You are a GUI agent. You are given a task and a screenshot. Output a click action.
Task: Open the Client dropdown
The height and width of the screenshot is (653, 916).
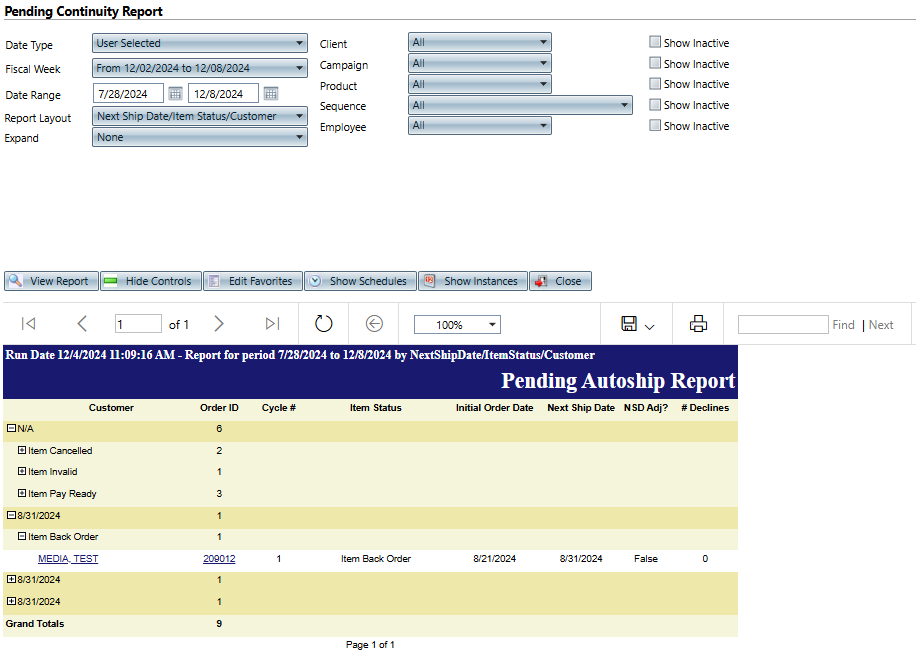click(x=480, y=42)
